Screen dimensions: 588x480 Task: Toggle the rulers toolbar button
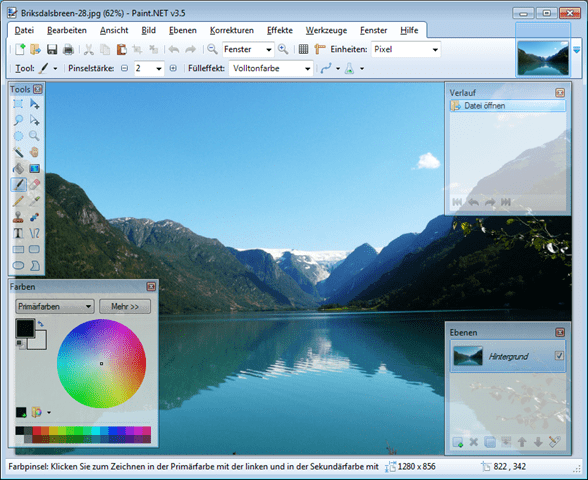pos(320,49)
